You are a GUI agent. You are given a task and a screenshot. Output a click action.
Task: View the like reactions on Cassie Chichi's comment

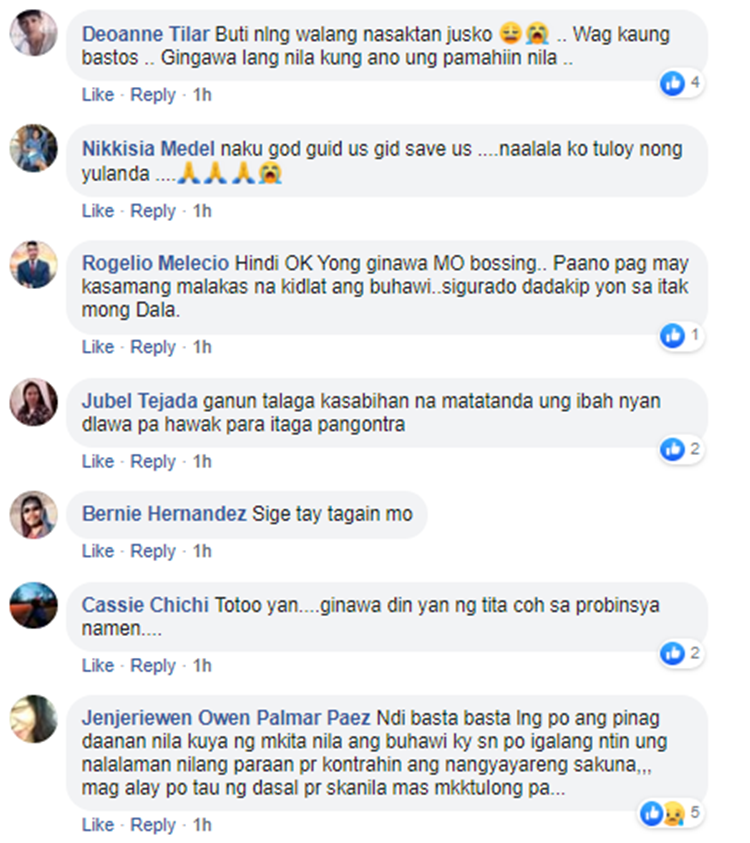tap(681, 653)
